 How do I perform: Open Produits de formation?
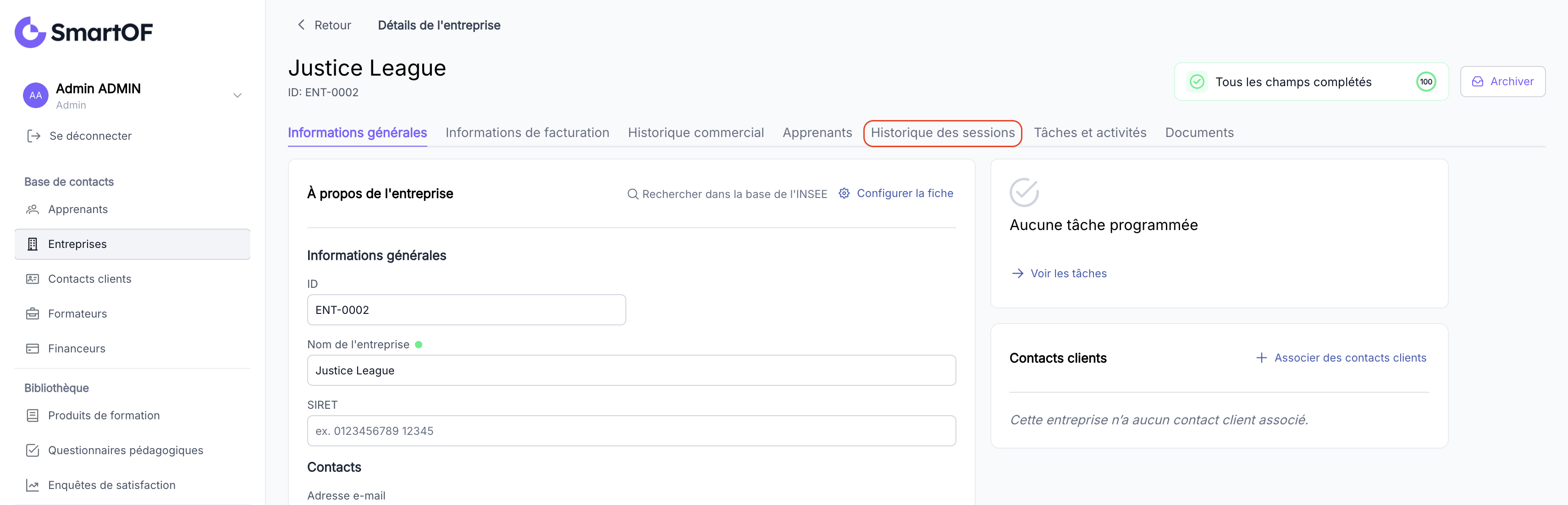pos(104,416)
